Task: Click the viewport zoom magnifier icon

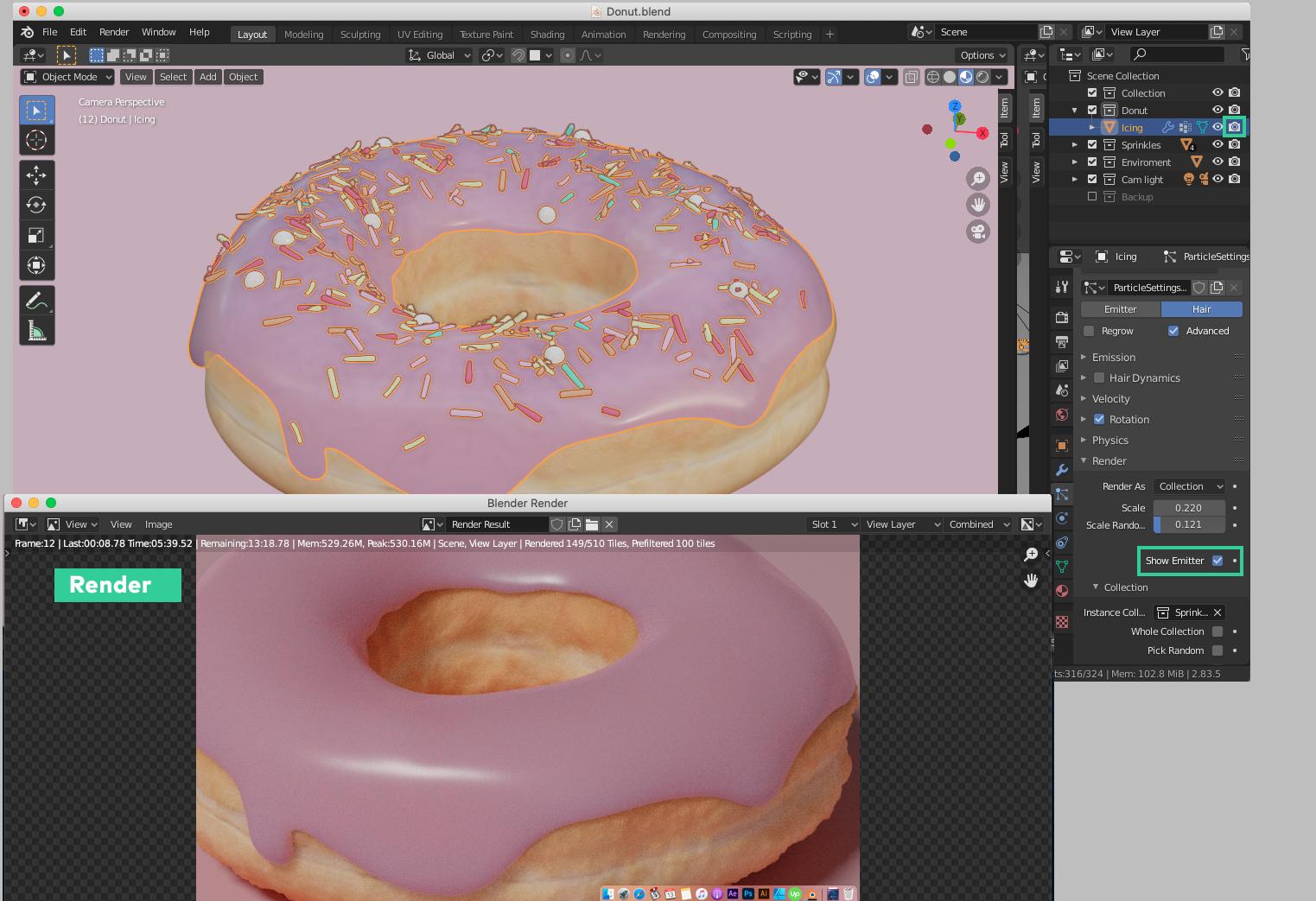Action: (x=978, y=179)
